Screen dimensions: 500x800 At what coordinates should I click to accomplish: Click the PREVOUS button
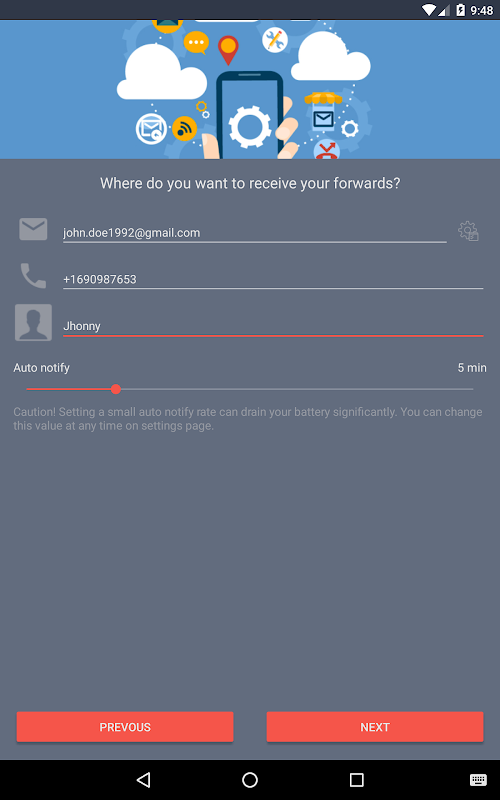click(125, 727)
